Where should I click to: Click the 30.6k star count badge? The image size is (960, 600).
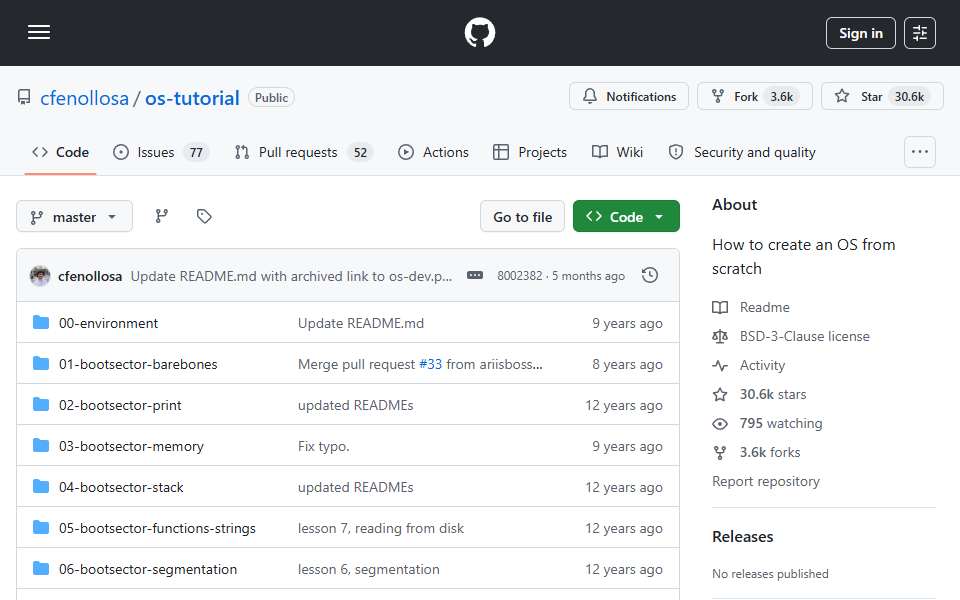pos(909,97)
